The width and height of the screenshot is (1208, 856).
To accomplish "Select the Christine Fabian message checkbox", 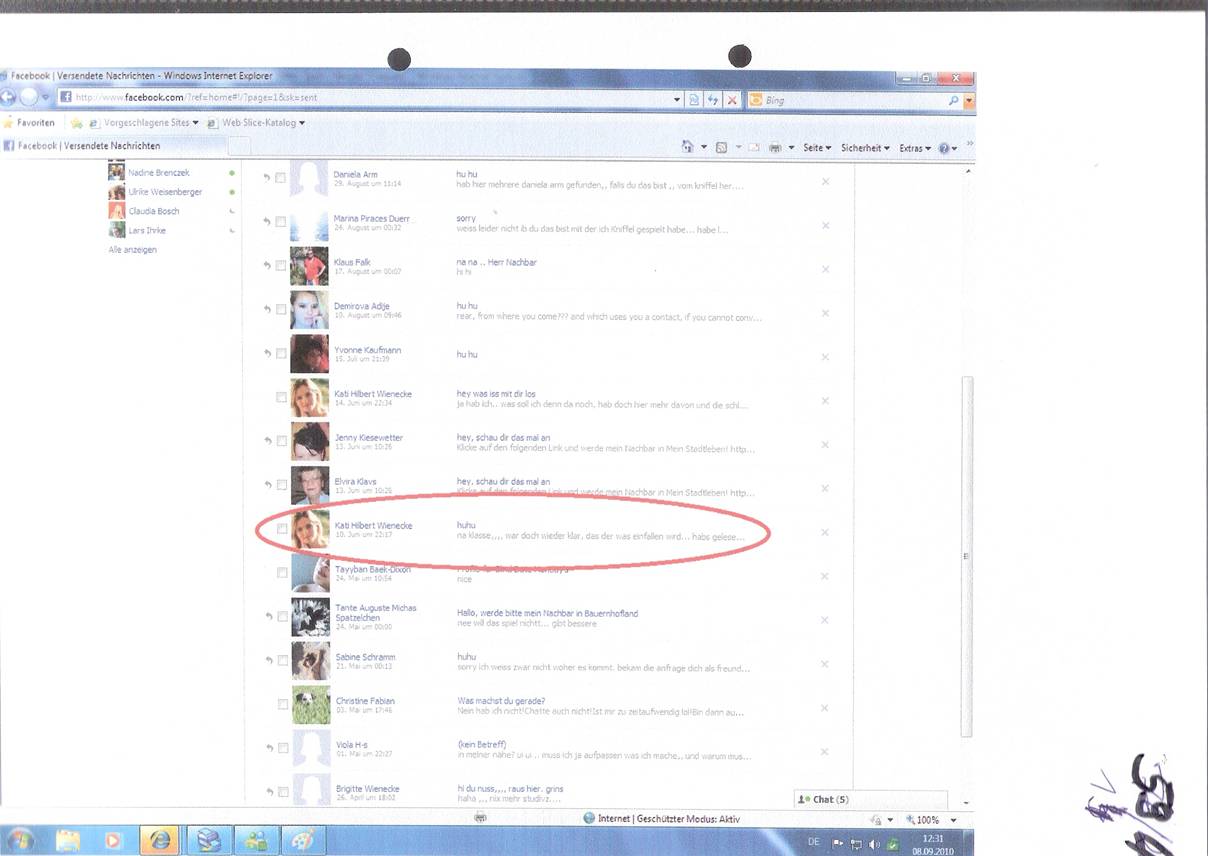I will pos(282,704).
